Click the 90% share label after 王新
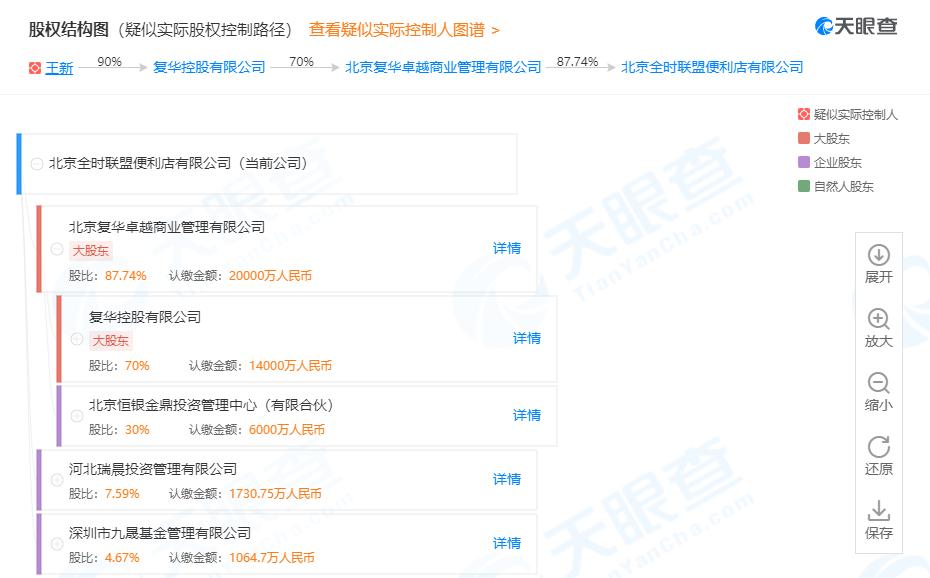930x578 pixels. (x=109, y=62)
